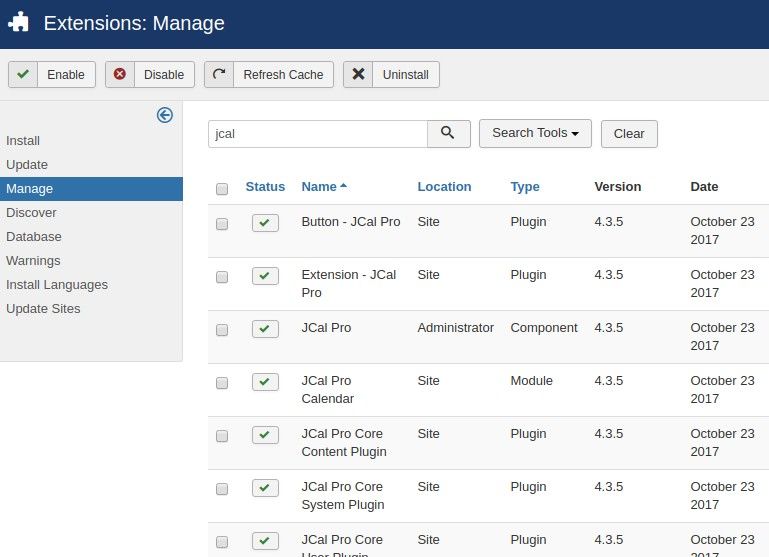This screenshot has width=769, height=557.
Task: Open Install Languages in the sidebar
Action: point(57,285)
